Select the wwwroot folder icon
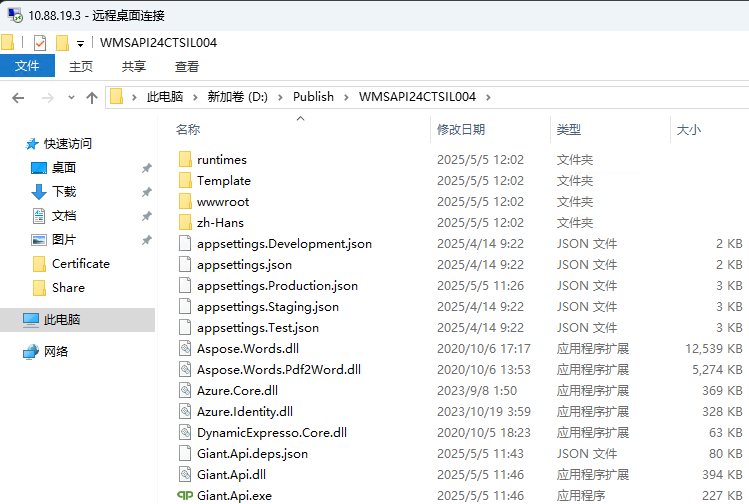 click(x=185, y=202)
